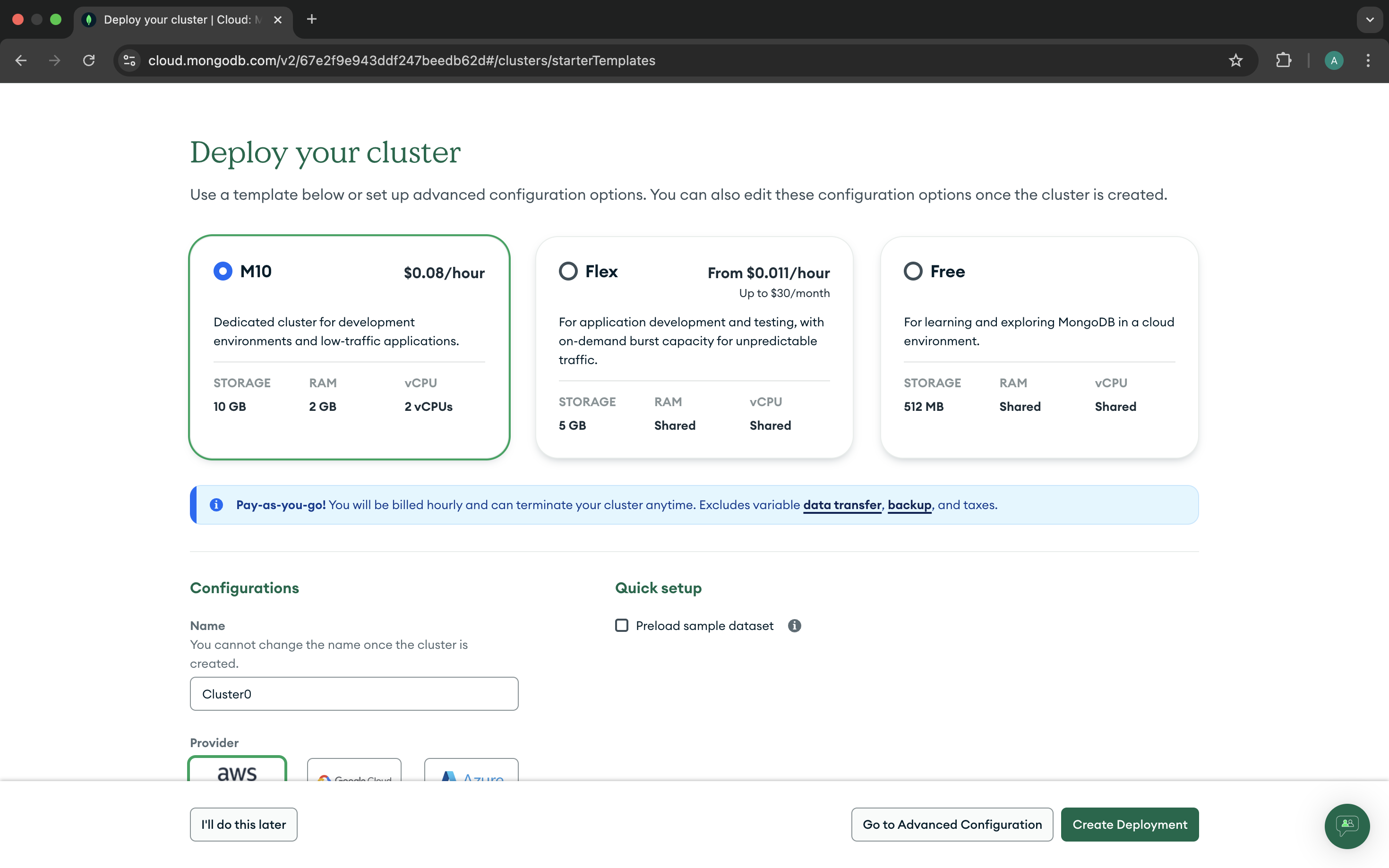This screenshot has width=1389, height=868.
Task: Open Chrome profile avatar A
Action: click(x=1333, y=60)
